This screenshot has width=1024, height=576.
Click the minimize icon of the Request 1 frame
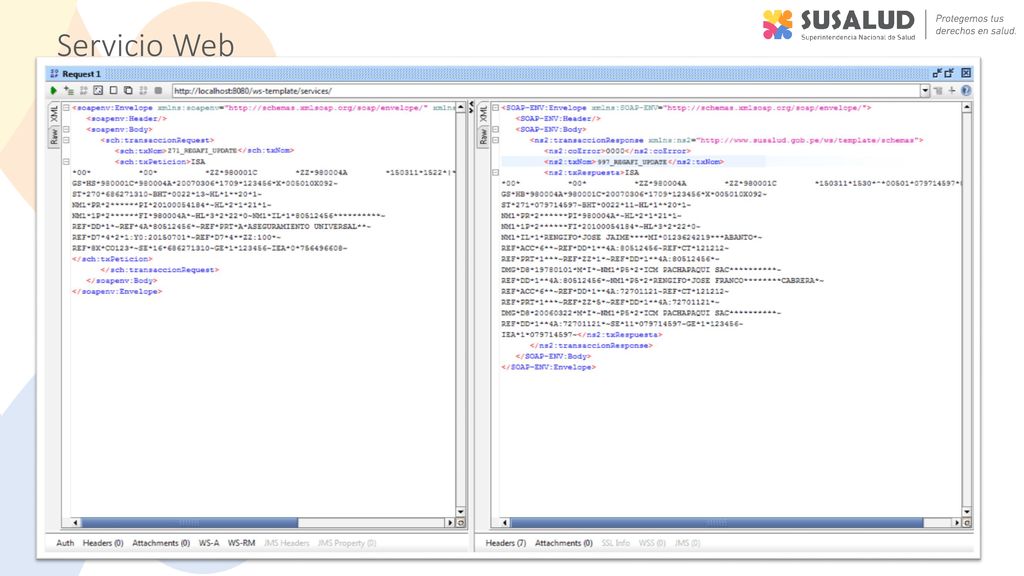(x=937, y=73)
